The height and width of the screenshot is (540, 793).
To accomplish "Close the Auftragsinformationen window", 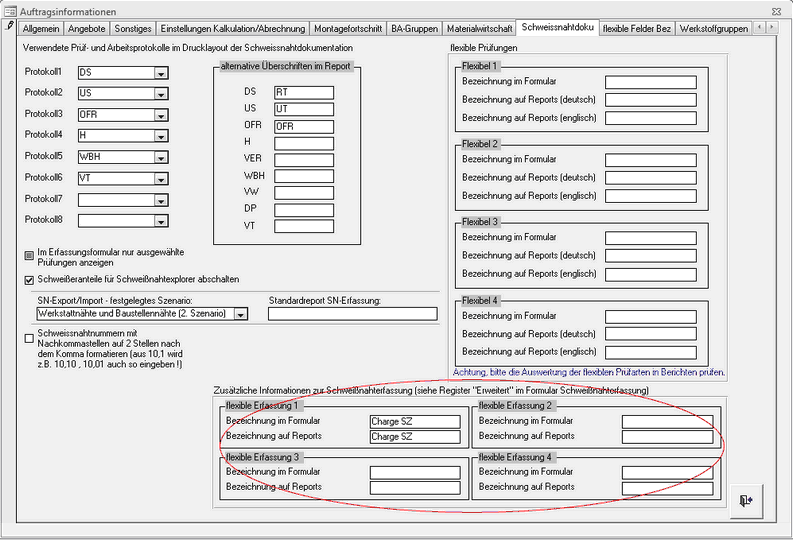I will point(776,8).
